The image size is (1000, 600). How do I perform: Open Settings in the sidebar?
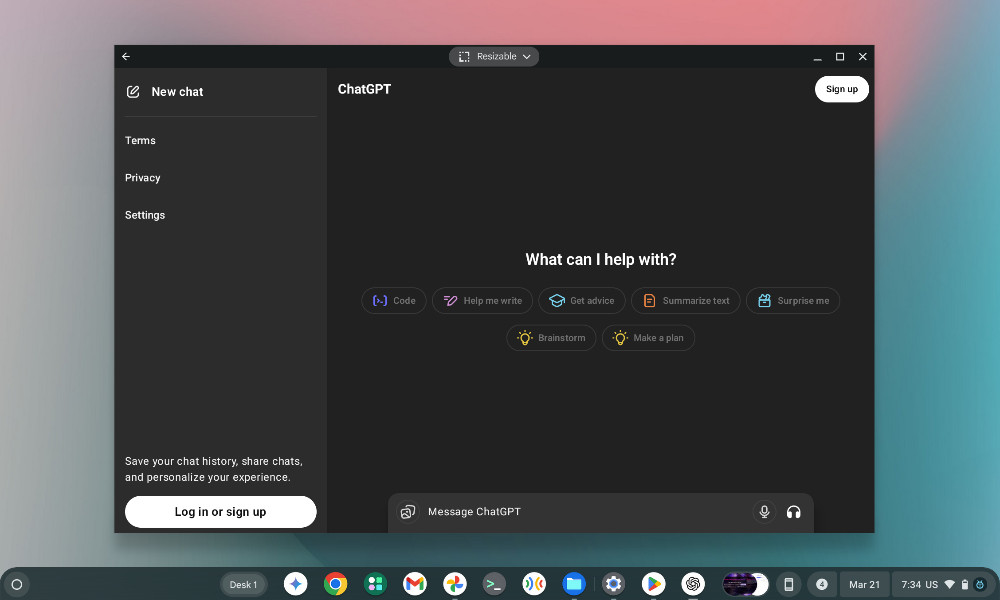click(145, 215)
